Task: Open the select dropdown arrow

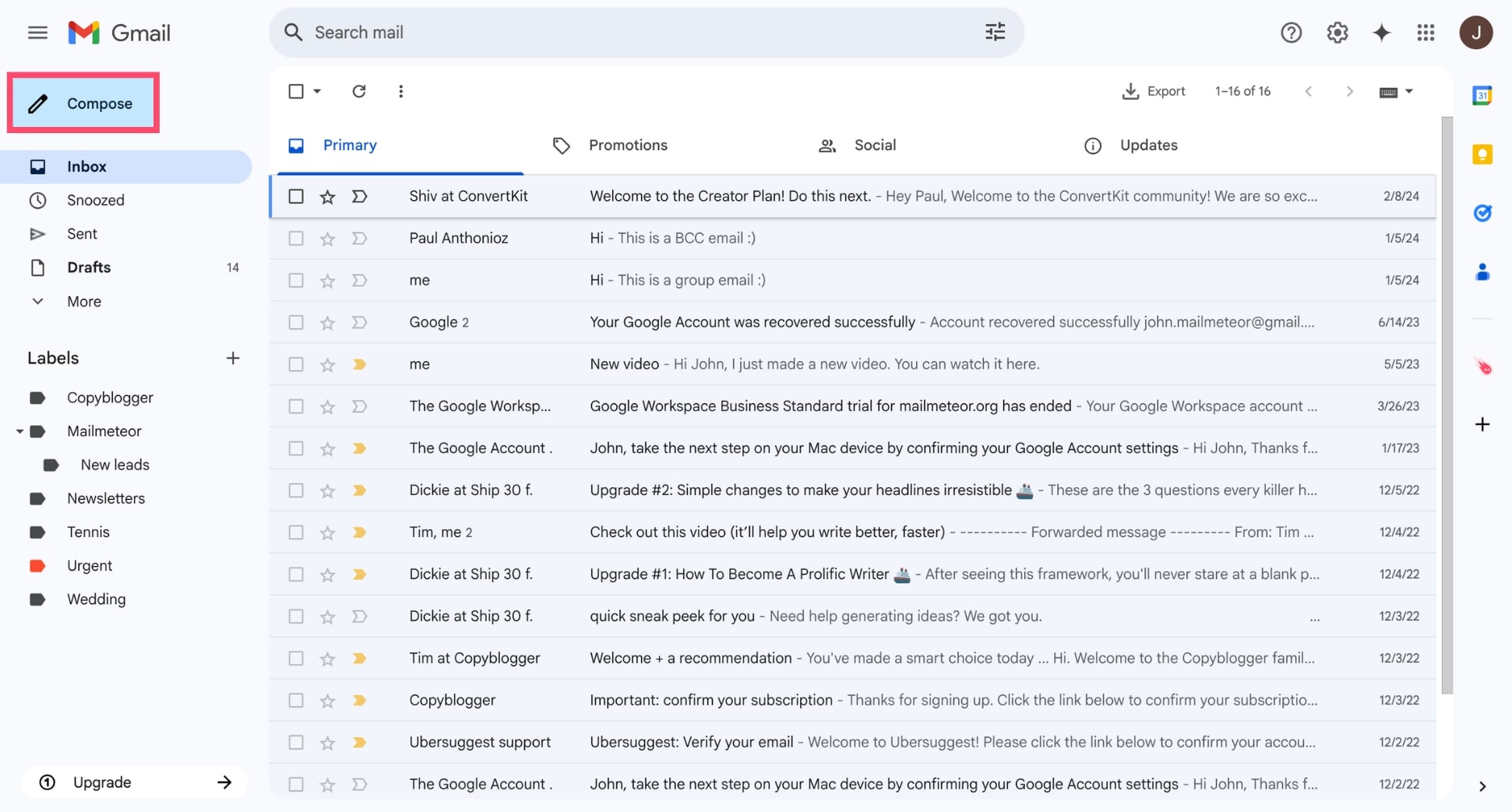Action: (317, 91)
